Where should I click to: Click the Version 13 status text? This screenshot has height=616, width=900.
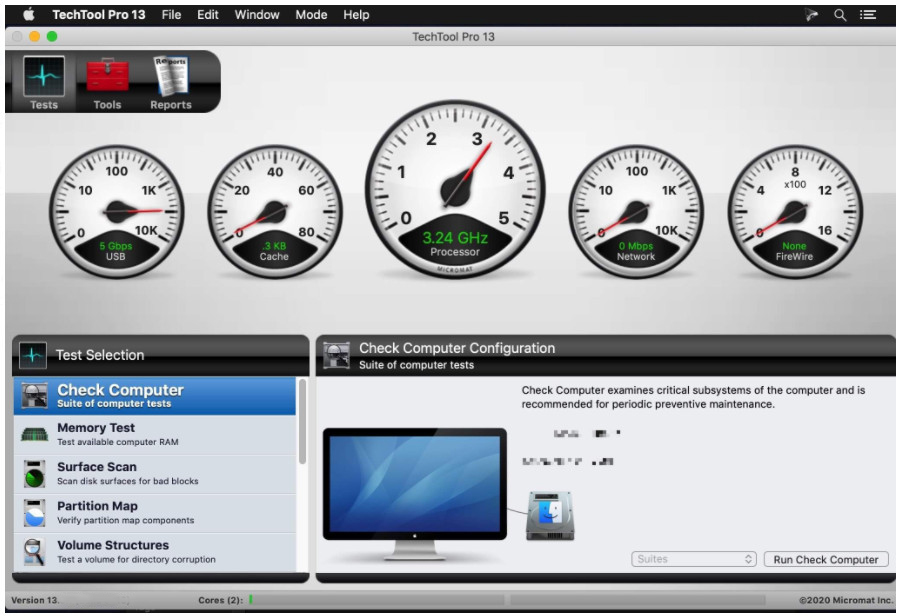pyautogui.click(x=35, y=600)
